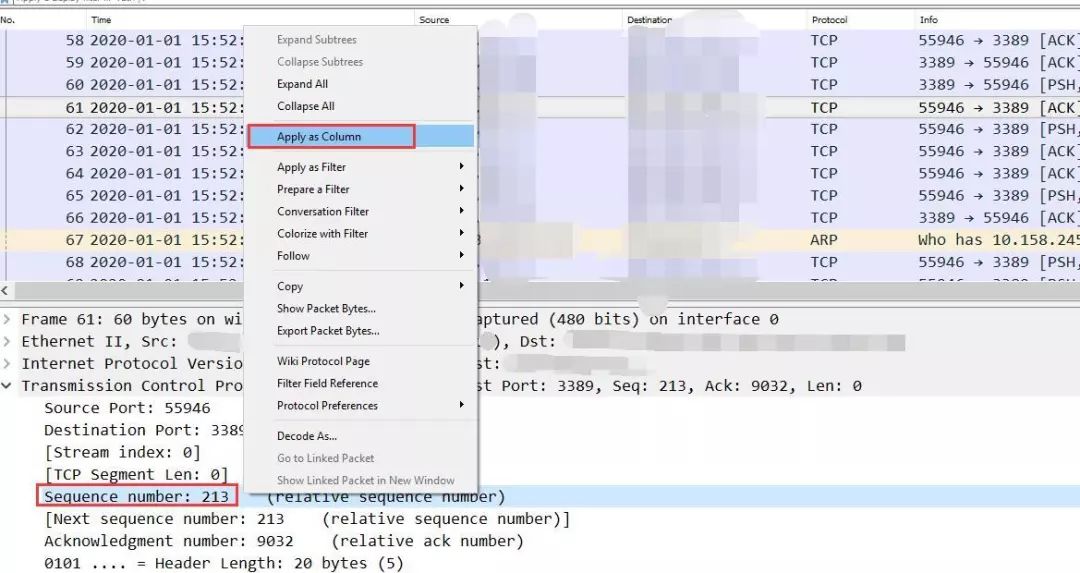1080x573 pixels.
Task: Select packet row number 66
Action: point(540,218)
